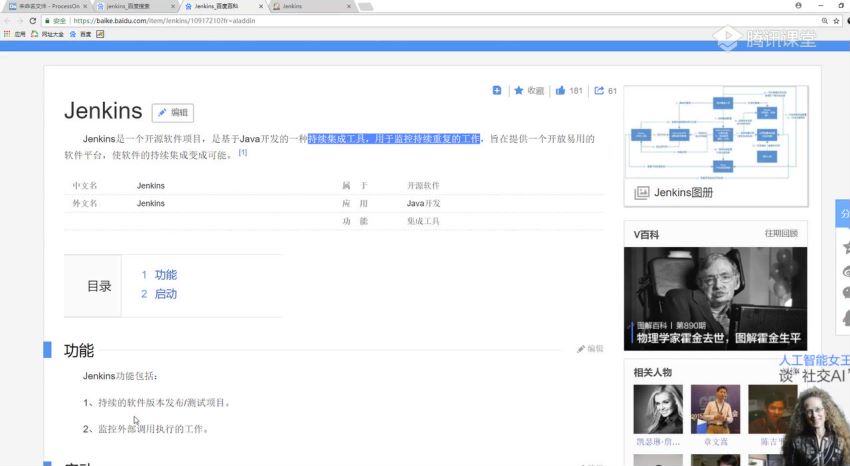Open the 应用 apps grid bookmark
850x466 pixels.
[15, 34]
